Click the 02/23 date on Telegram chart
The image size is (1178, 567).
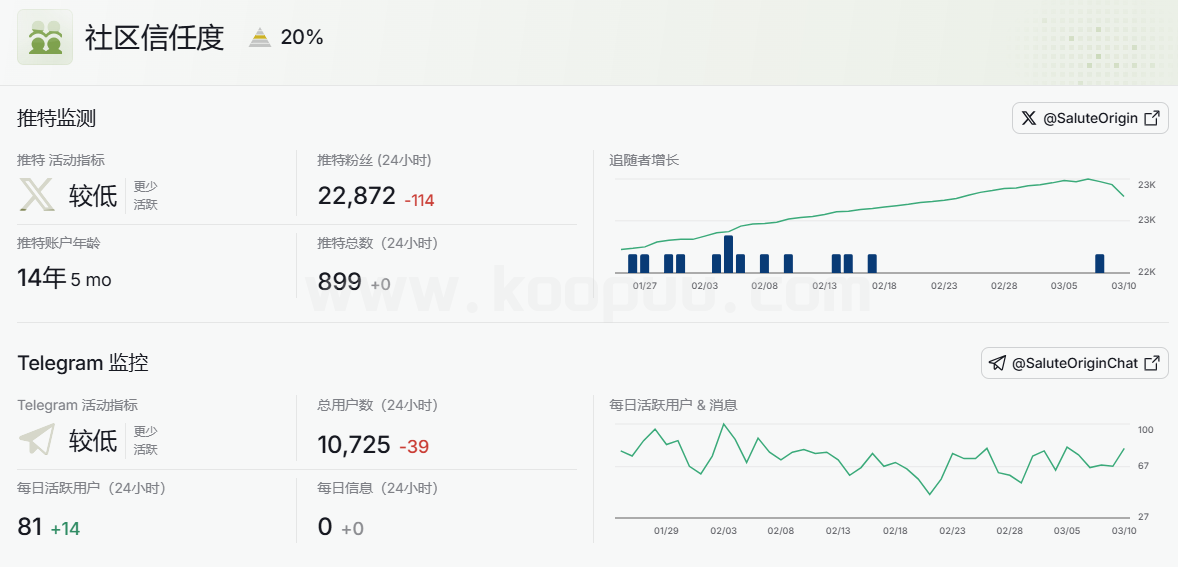[x=952, y=531]
